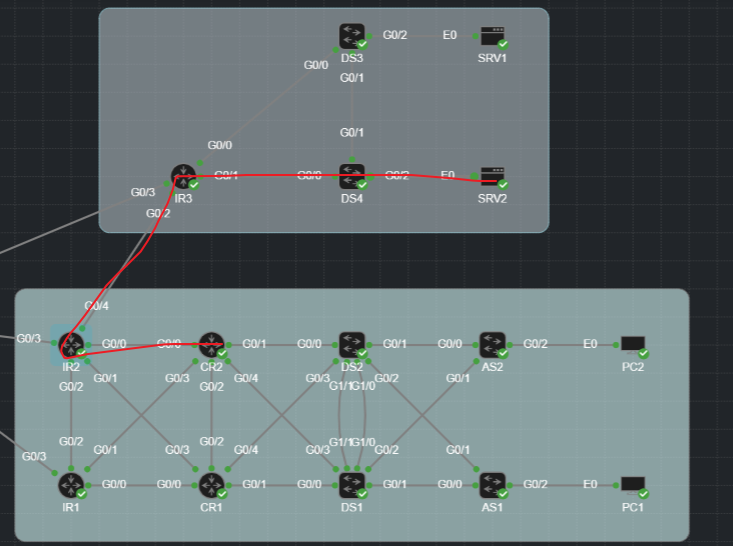
Task: Click the DS3 switch icon
Action: (x=352, y=36)
